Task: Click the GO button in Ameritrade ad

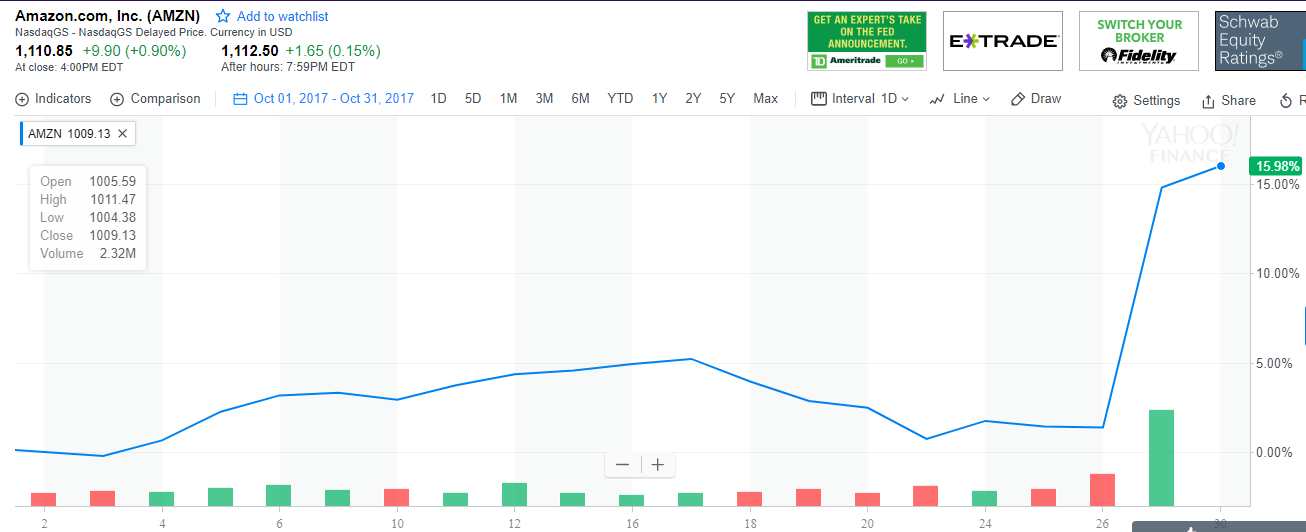Action: [904, 61]
